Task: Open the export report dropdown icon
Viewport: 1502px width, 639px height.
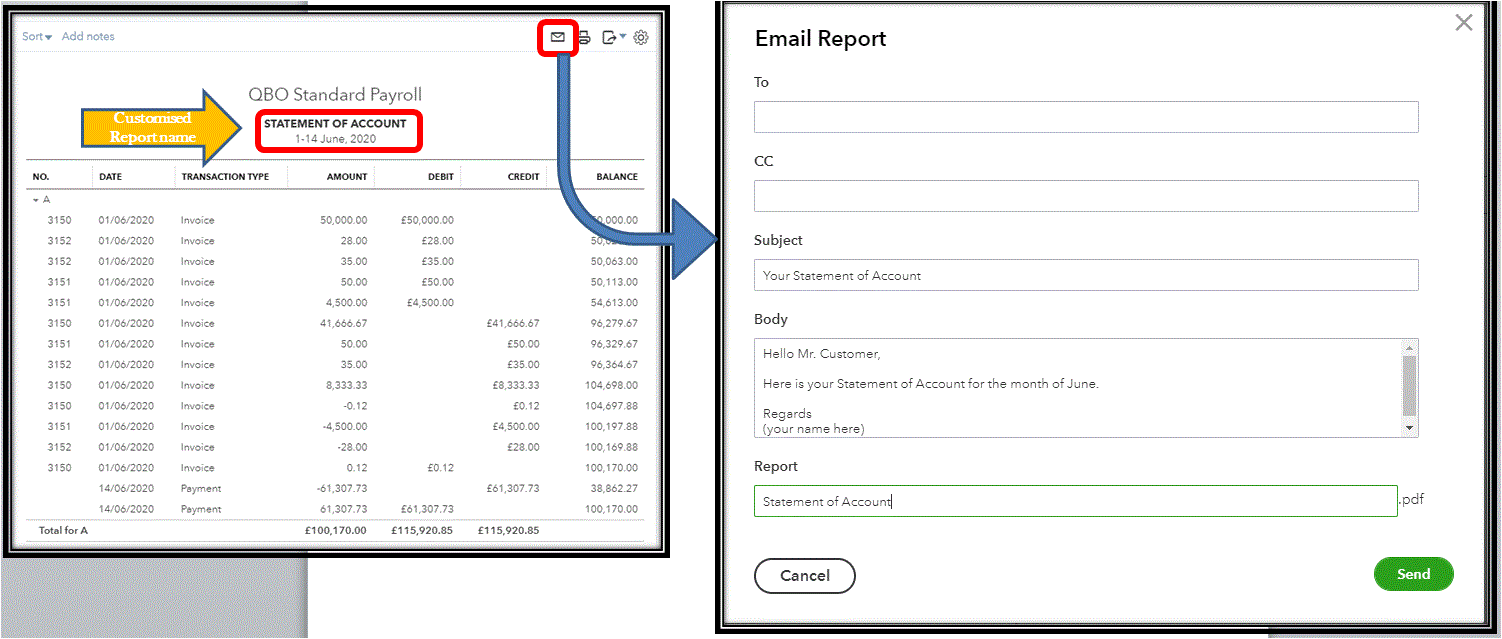Action: pyautogui.click(x=614, y=38)
